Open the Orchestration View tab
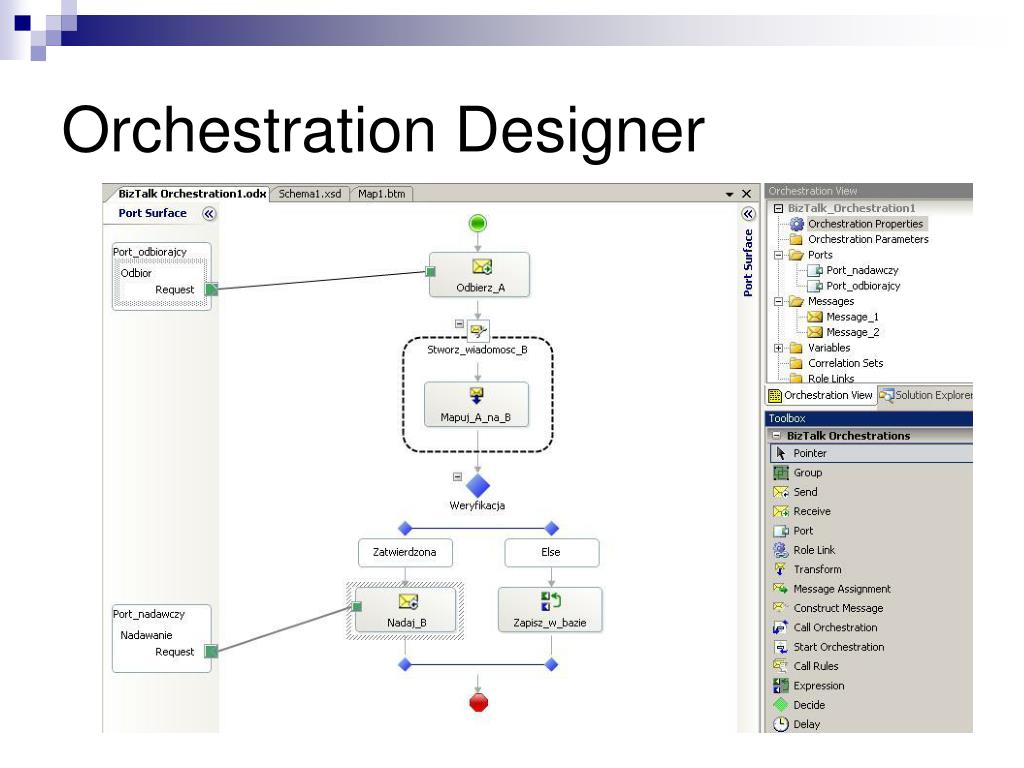Viewport: 1024px width, 768px height. [x=821, y=395]
